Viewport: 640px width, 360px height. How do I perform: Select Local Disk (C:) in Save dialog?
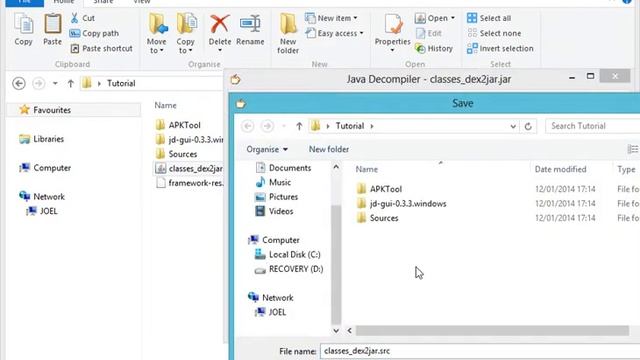coord(288,254)
